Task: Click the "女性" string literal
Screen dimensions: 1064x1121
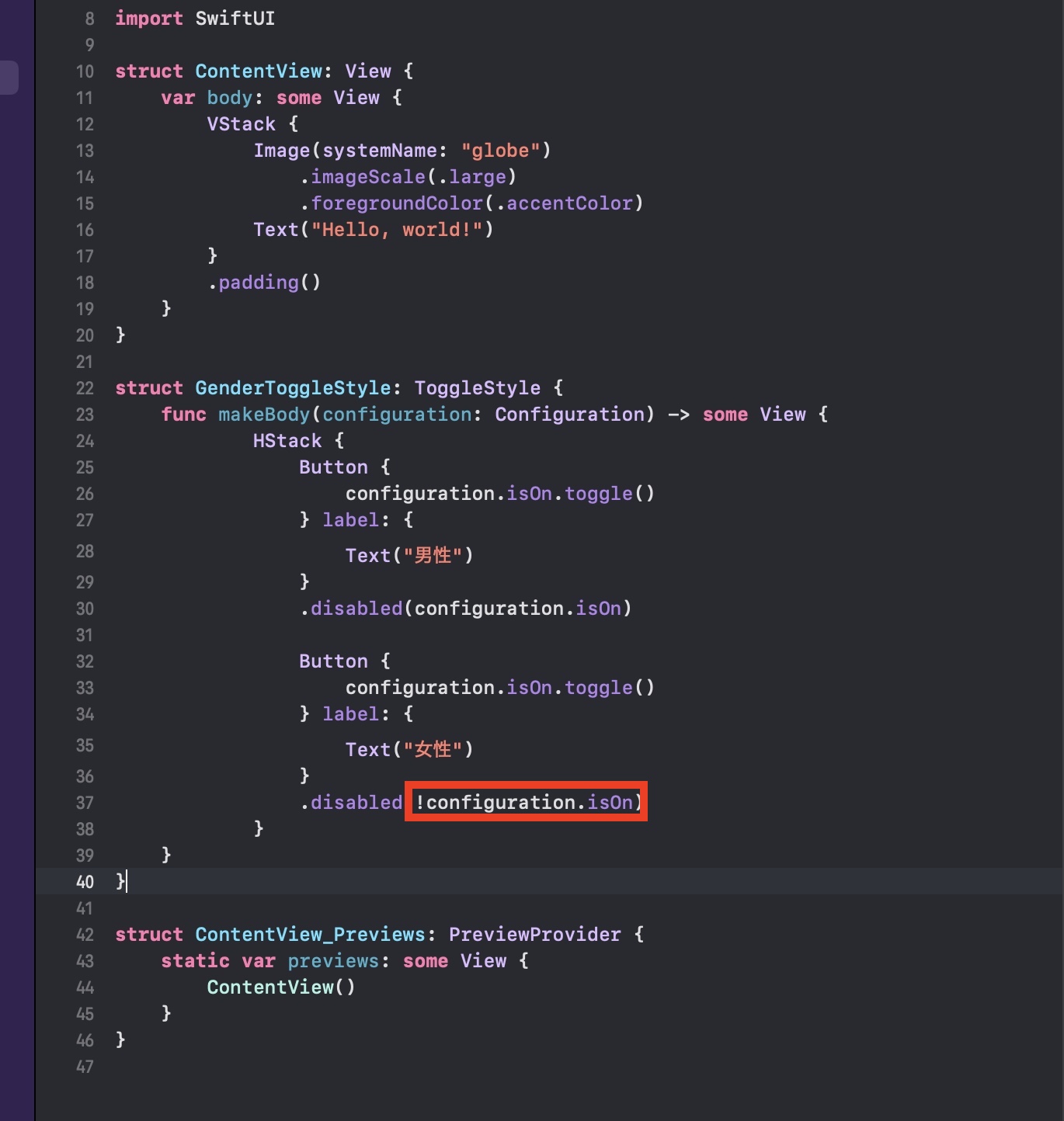Action: click(x=433, y=750)
